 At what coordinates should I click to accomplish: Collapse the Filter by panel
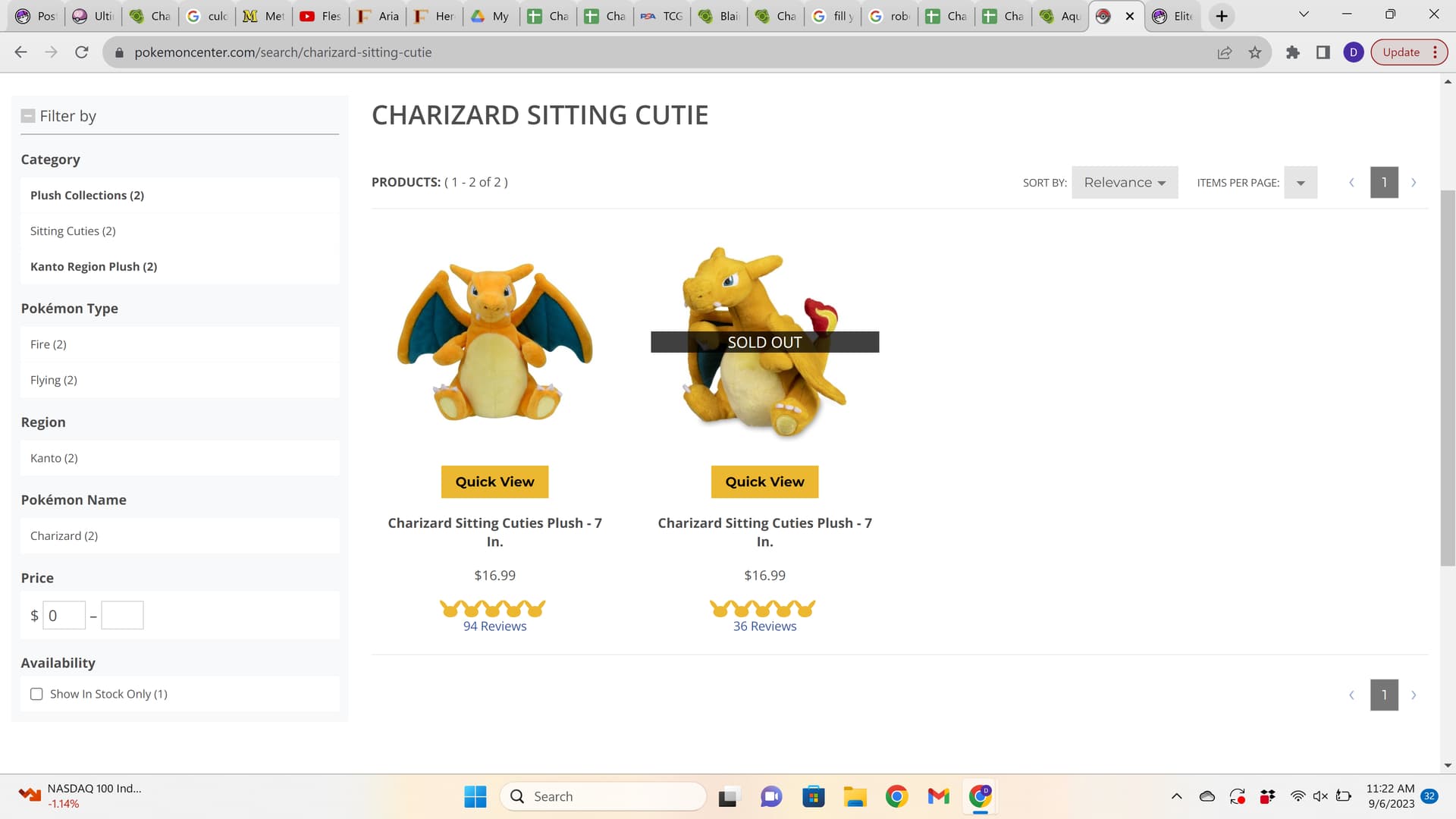point(28,116)
